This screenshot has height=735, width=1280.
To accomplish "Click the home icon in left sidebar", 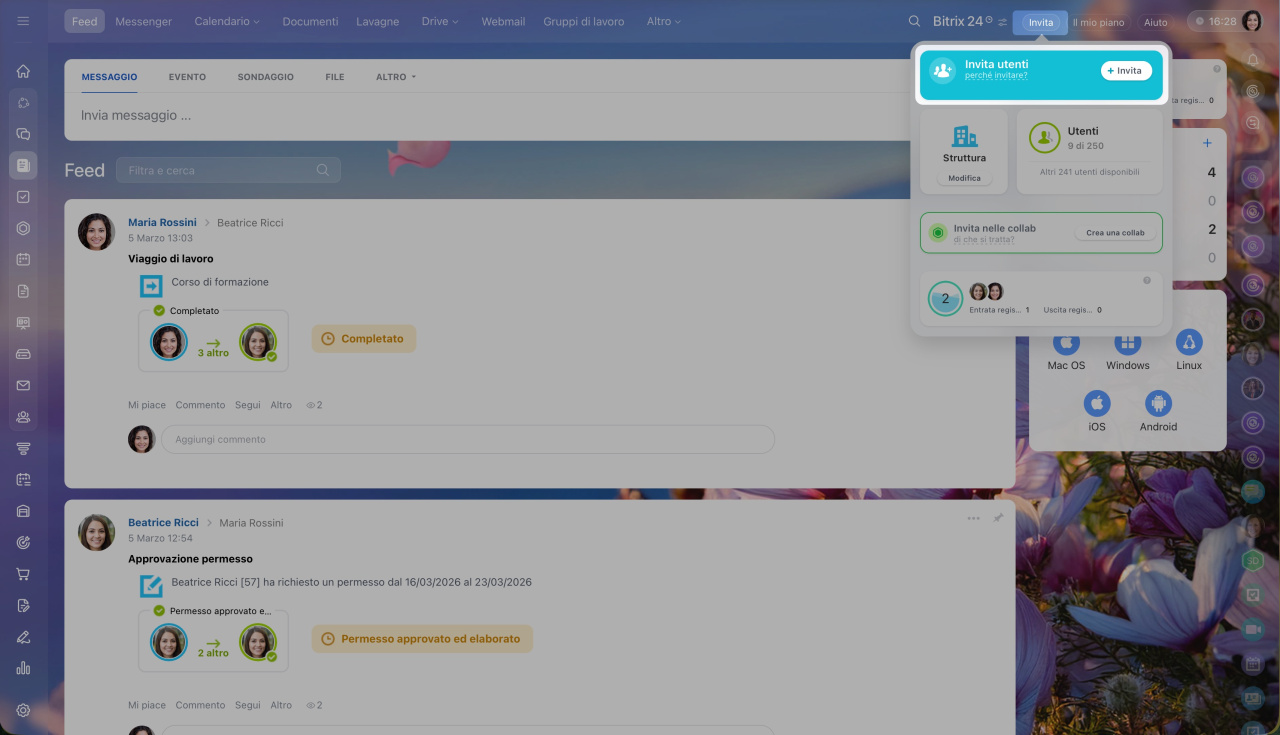I will coord(23,71).
